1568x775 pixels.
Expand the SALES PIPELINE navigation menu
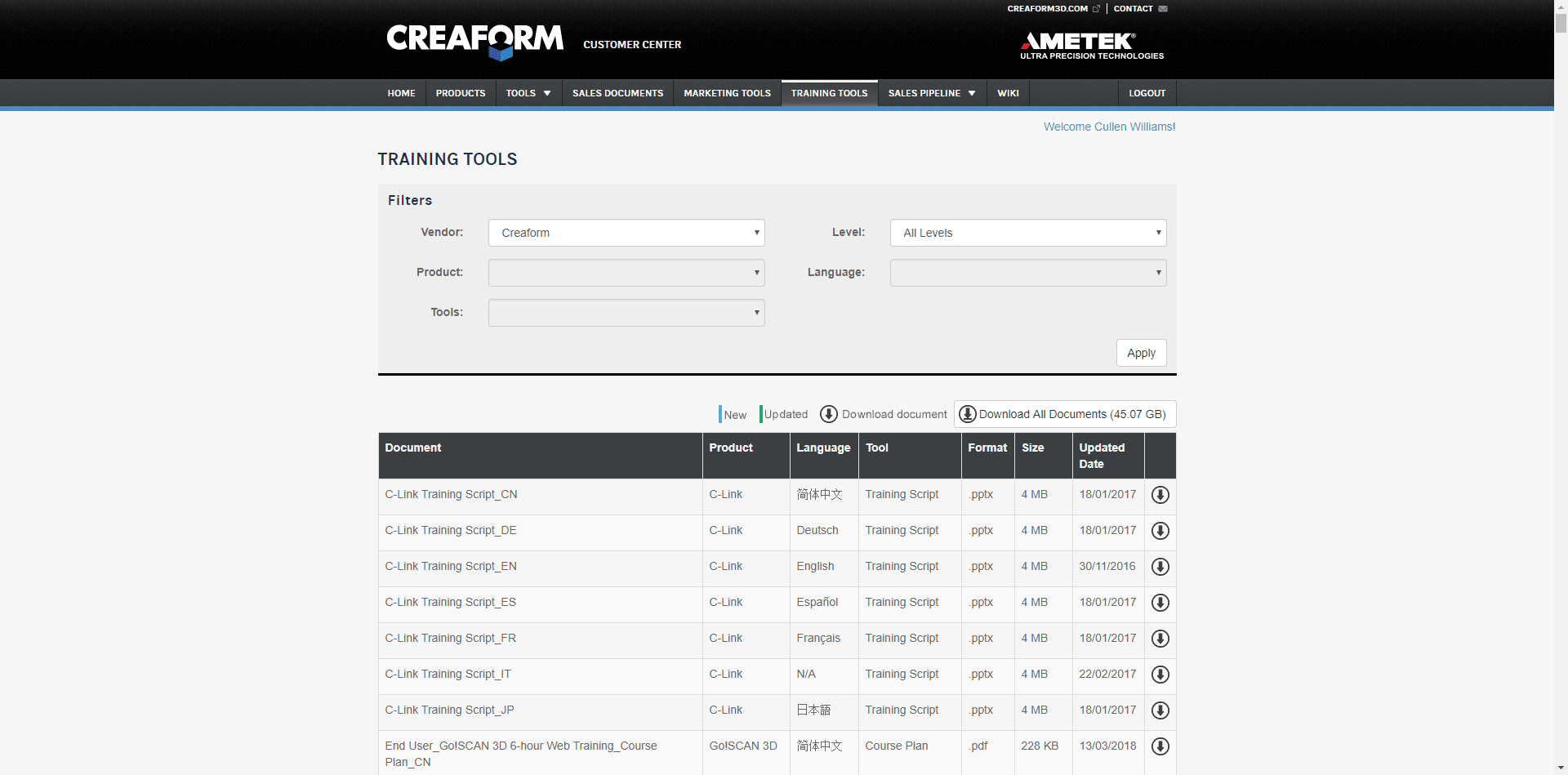click(x=932, y=93)
